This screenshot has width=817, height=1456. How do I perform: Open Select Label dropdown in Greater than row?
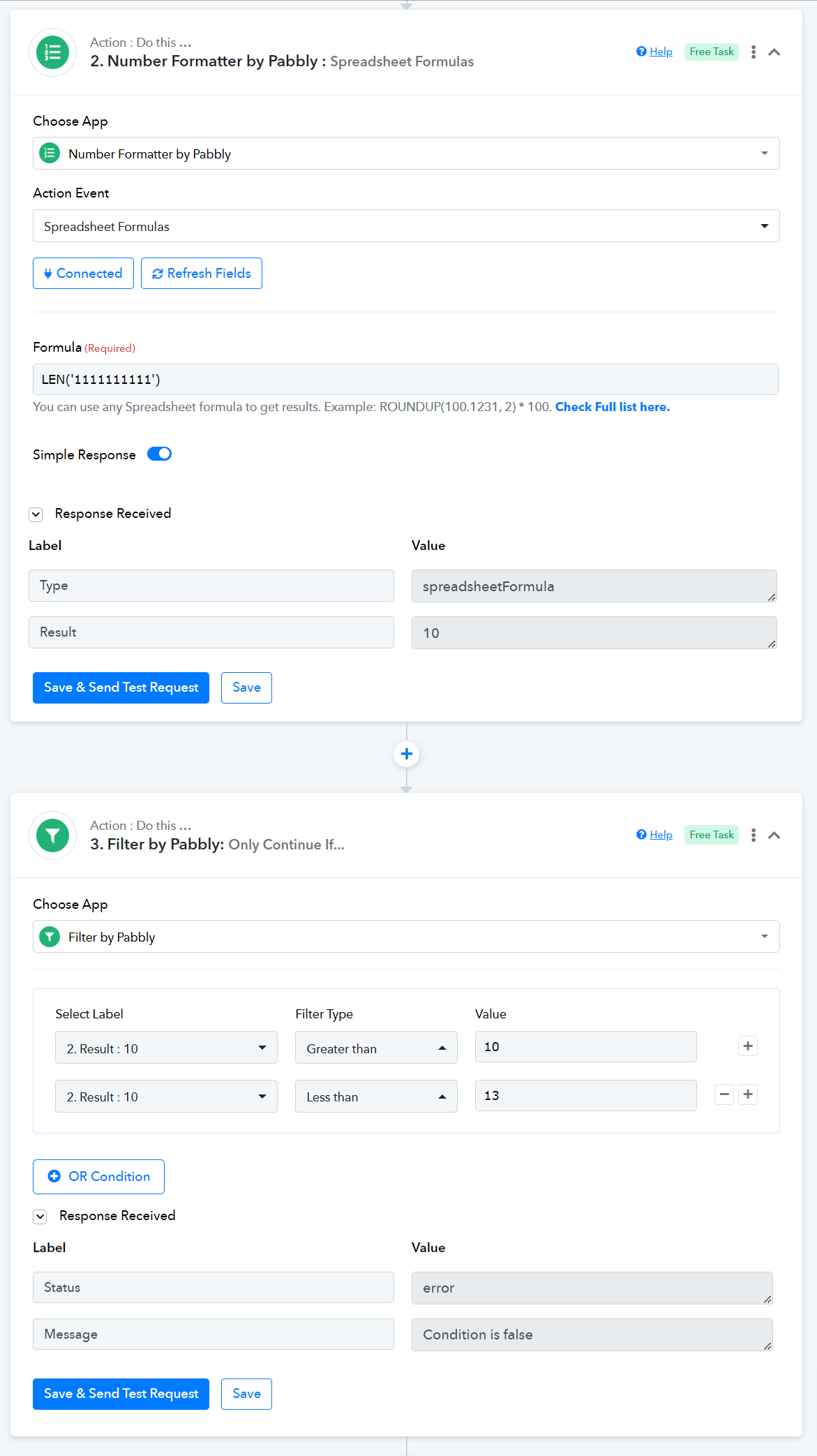pos(166,1048)
